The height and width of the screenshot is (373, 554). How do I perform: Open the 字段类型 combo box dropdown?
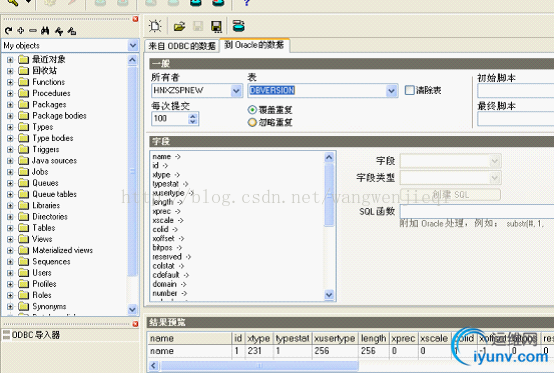[x=495, y=178]
